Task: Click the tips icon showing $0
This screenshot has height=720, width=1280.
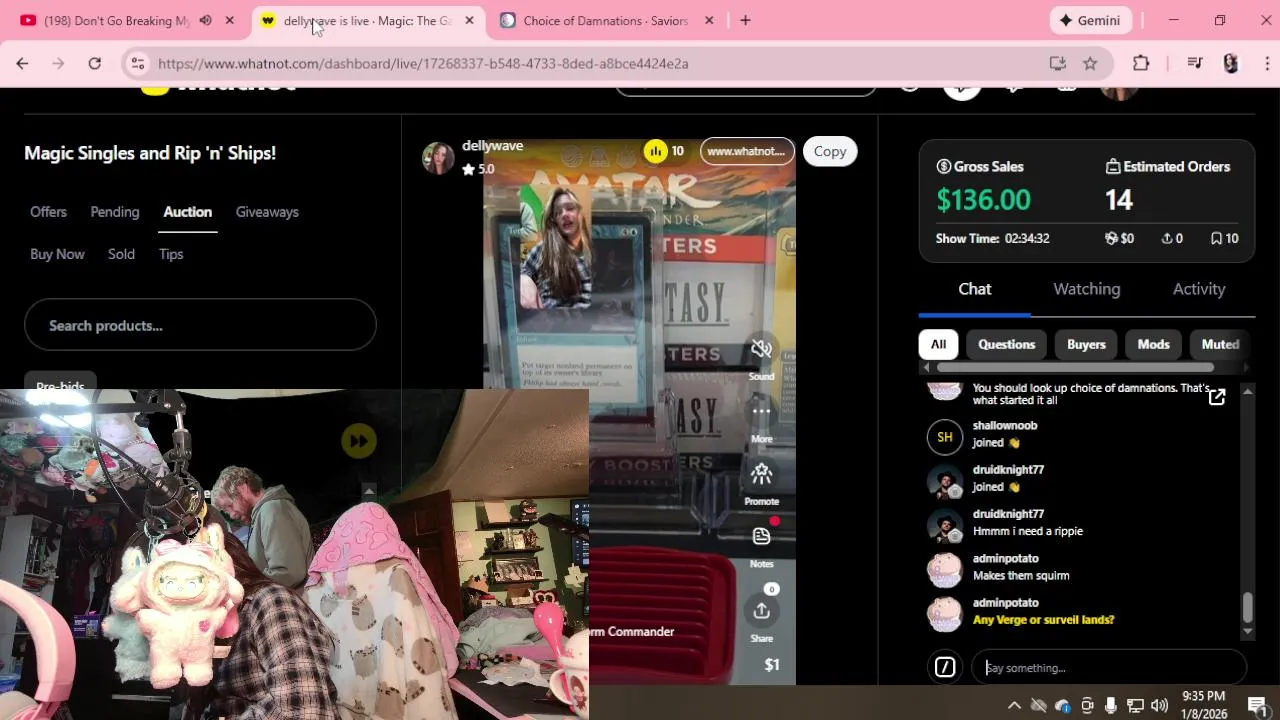Action: [1111, 238]
